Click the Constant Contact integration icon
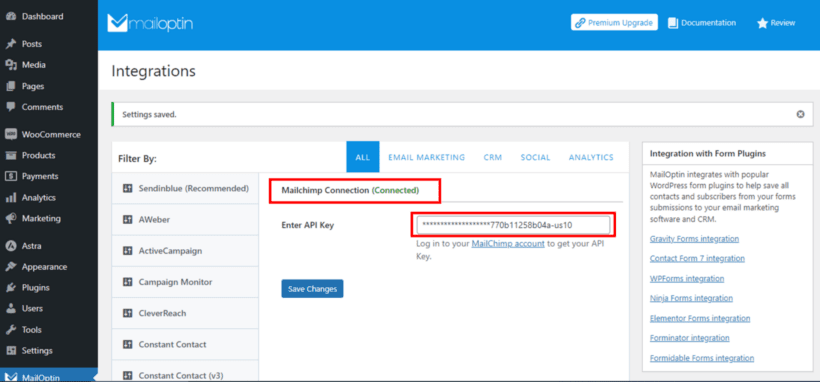 click(127, 345)
